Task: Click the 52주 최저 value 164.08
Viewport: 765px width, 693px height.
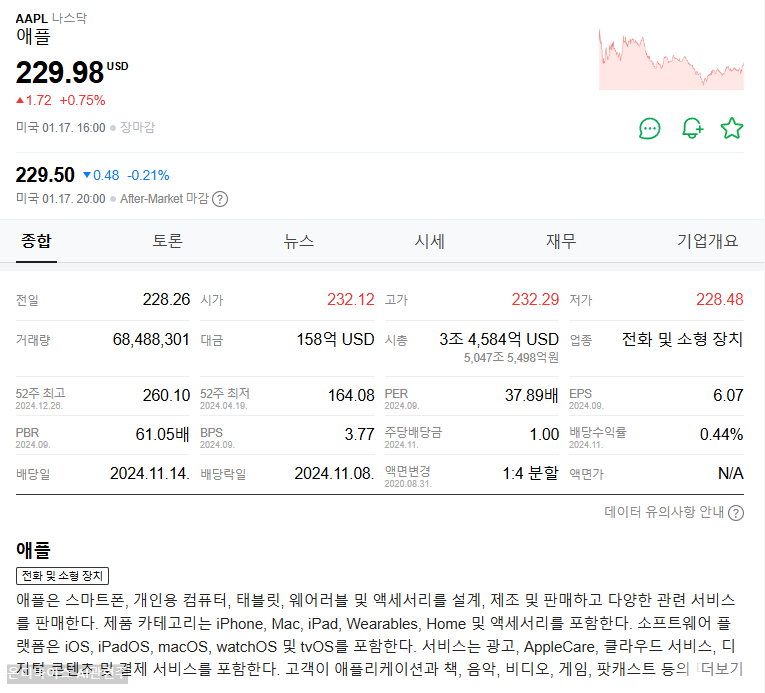Action: click(351, 395)
